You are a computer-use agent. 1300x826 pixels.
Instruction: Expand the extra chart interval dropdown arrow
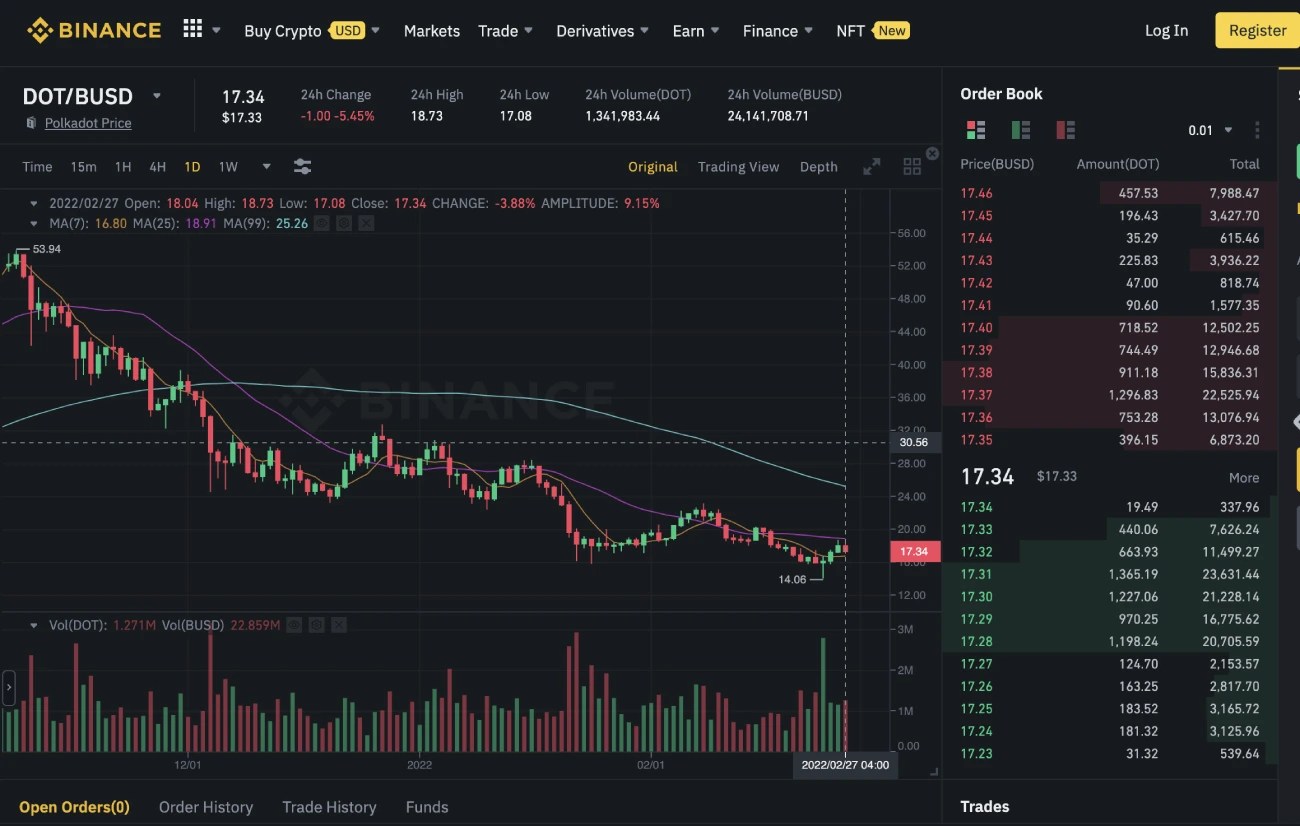(x=264, y=167)
